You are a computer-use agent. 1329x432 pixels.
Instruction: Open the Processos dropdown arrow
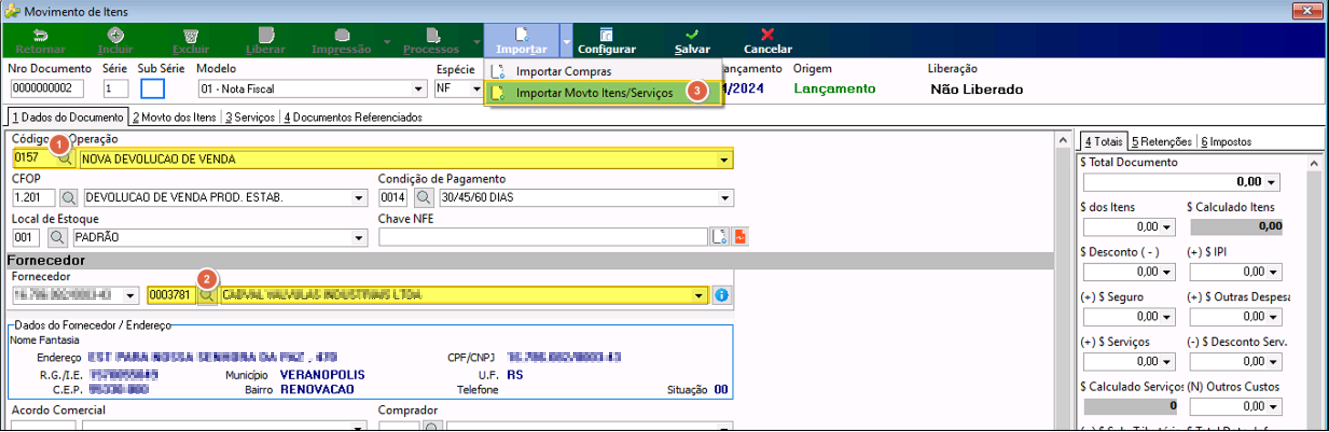pyautogui.click(x=476, y=42)
